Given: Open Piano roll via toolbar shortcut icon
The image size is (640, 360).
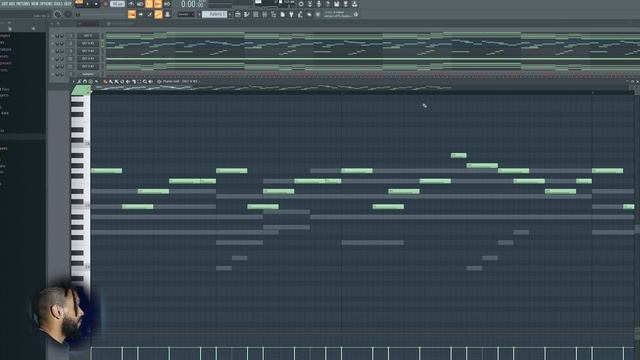Looking at the screenshot, I should pyautogui.click(x=247, y=14).
